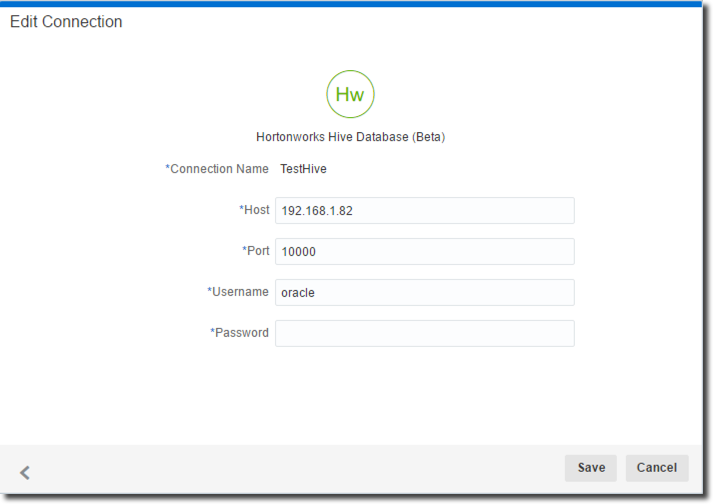Click the back arrow icon

[x=25, y=473]
